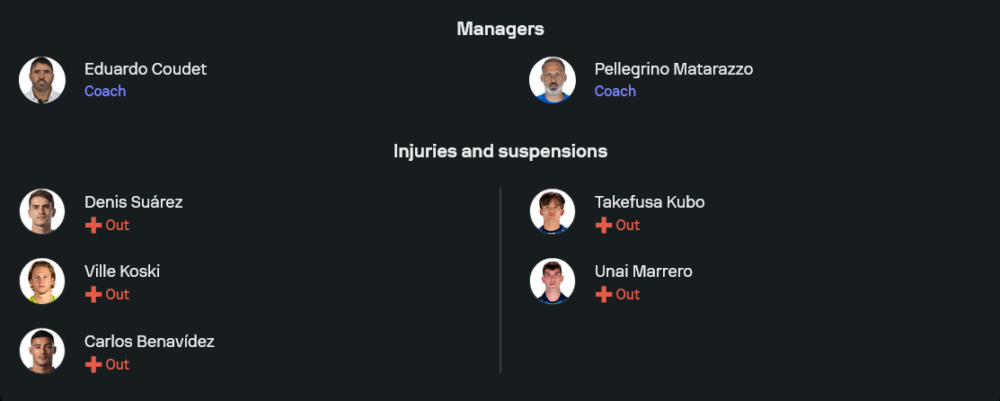This screenshot has width=1000, height=401.
Task: Select Carlos Benavídez's avatar image
Action: pos(42,351)
